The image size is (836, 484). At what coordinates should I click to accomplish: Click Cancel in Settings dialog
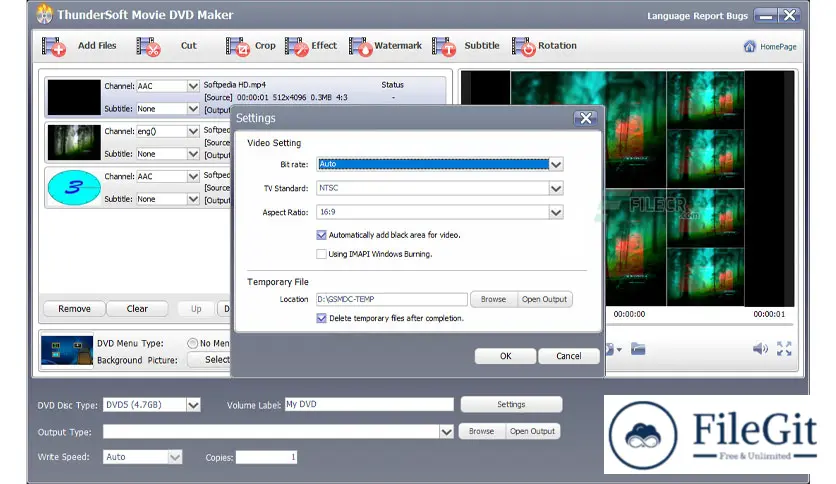coord(569,356)
